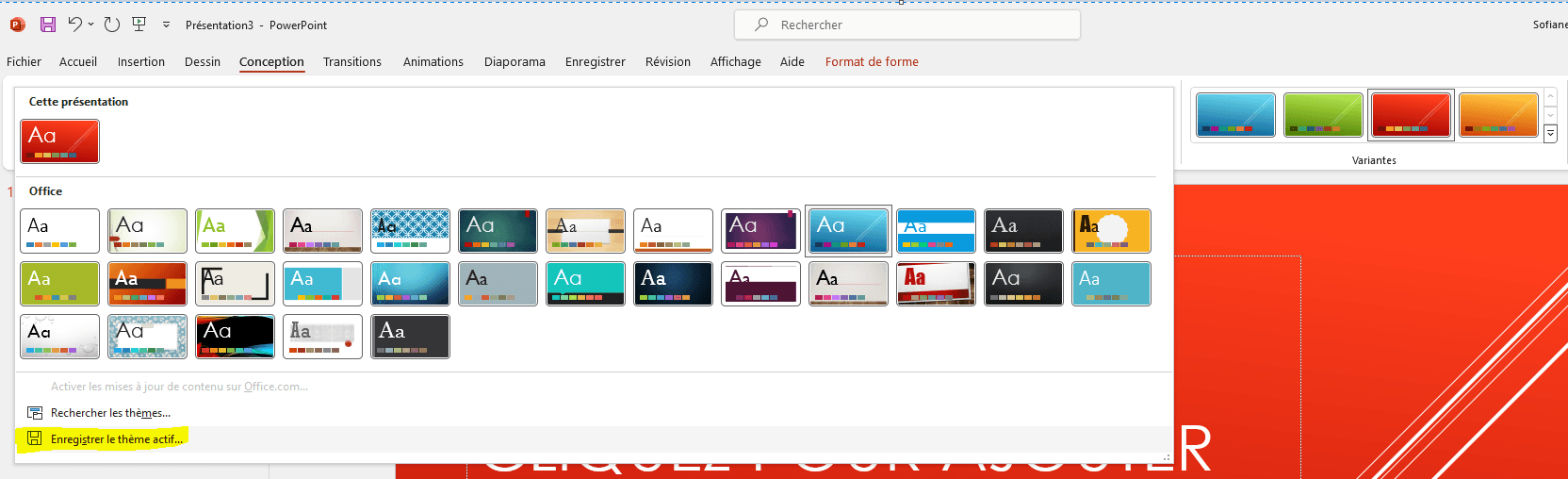Select the orange variant in Variantes

[1498, 115]
